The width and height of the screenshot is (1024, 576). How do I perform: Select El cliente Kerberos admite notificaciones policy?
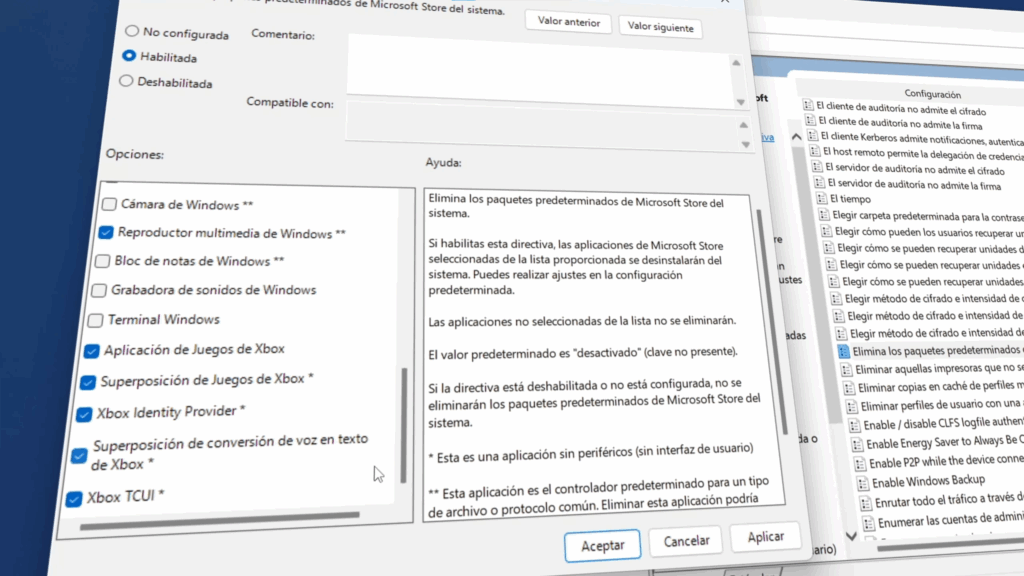(921, 139)
